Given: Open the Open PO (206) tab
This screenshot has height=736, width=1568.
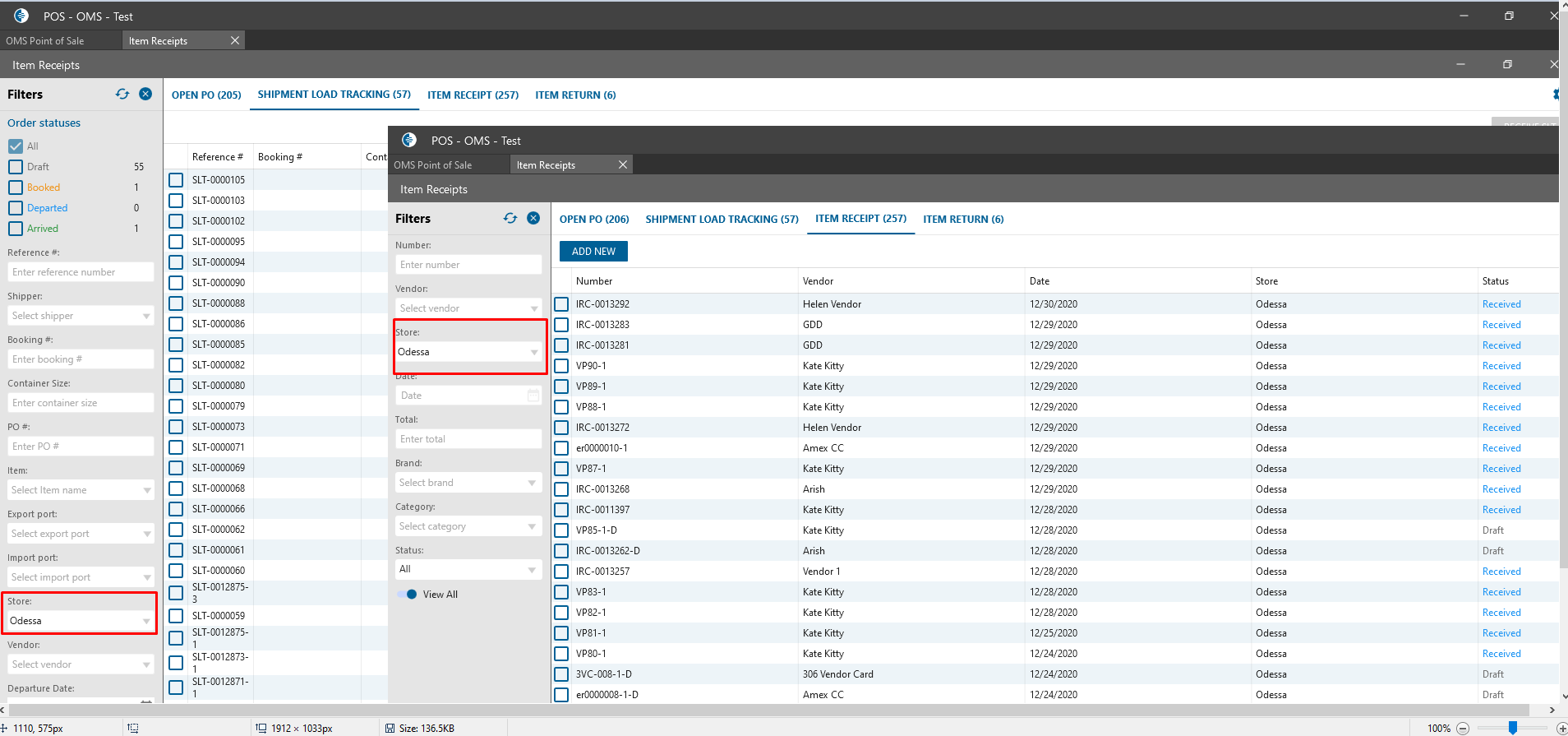Looking at the screenshot, I should tap(594, 220).
